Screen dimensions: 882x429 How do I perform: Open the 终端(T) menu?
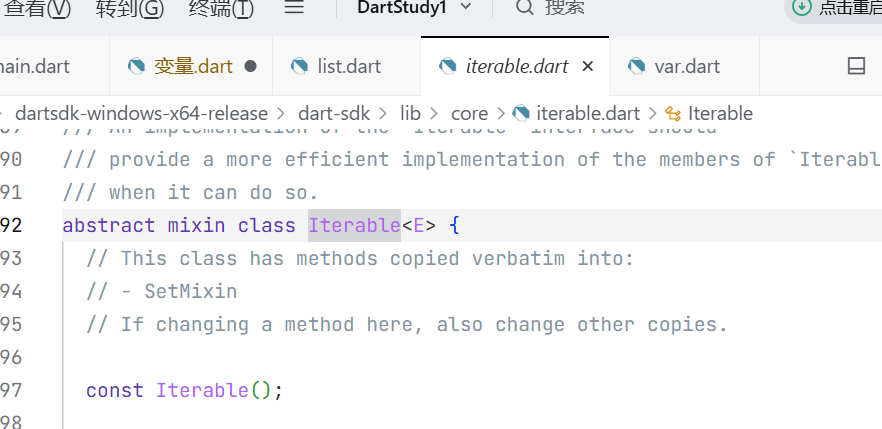click(x=222, y=8)
